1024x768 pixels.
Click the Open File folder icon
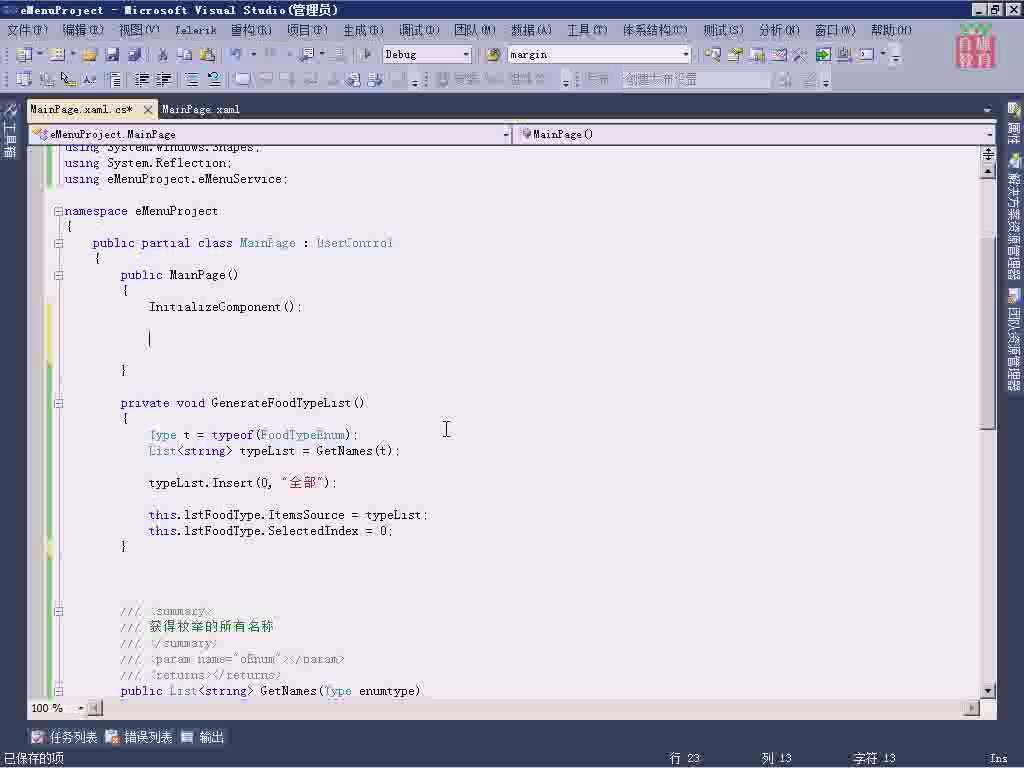89,55
